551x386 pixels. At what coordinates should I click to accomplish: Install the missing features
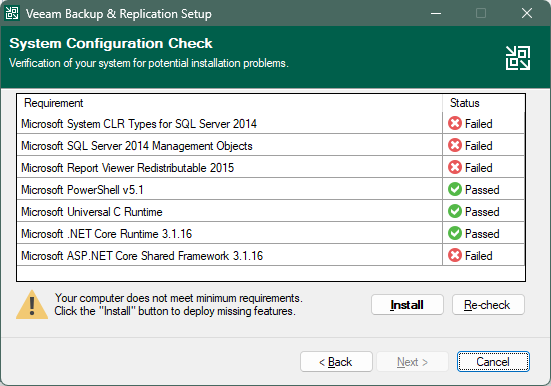pos(407,305)
